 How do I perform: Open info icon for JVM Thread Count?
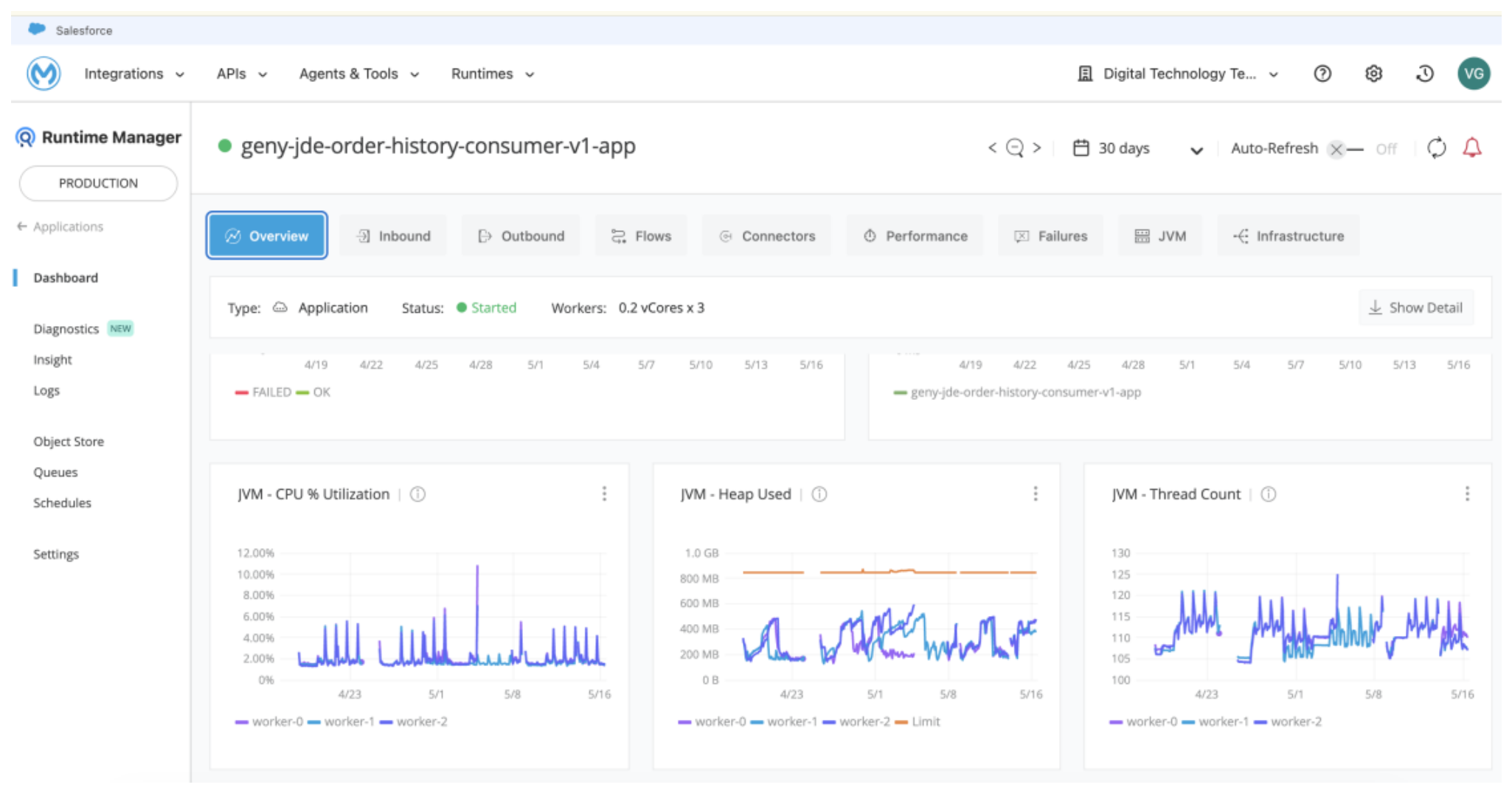click(1269, 494)
